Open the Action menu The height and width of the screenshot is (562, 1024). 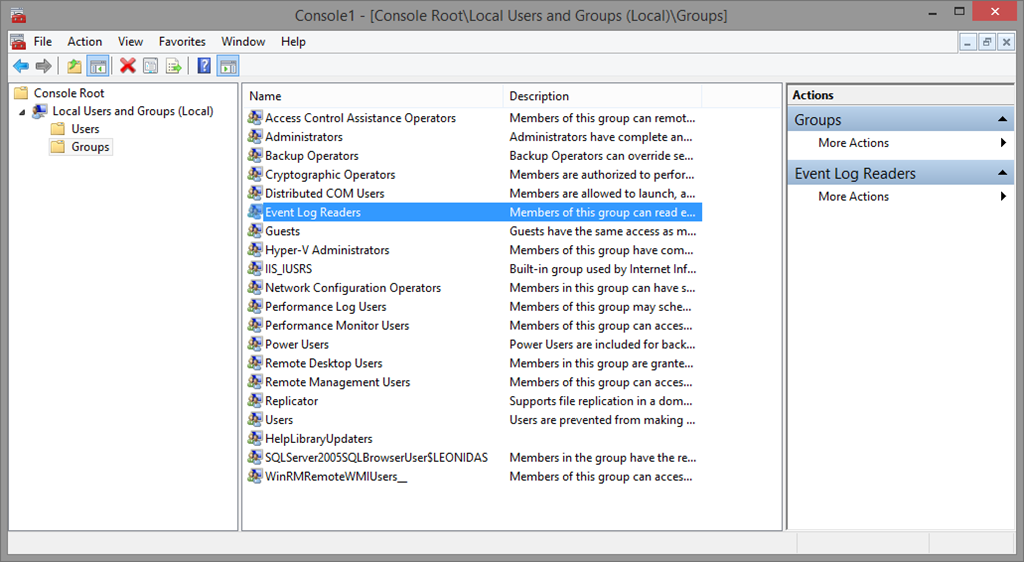pyautogui.click(x=85, y=42)
